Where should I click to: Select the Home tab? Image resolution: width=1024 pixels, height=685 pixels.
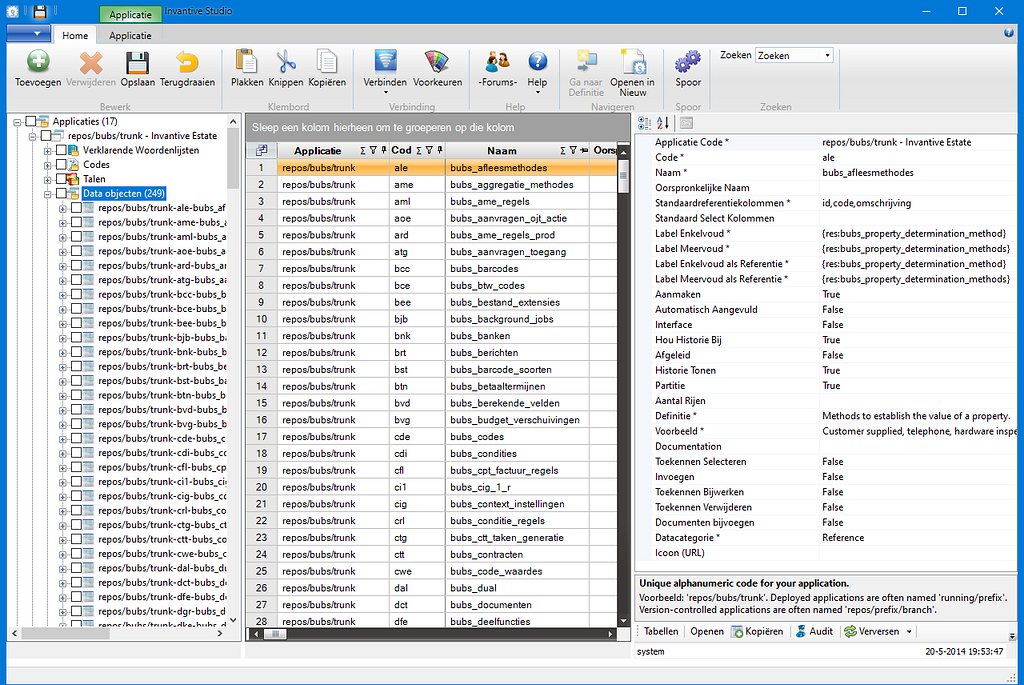(74, 34)
